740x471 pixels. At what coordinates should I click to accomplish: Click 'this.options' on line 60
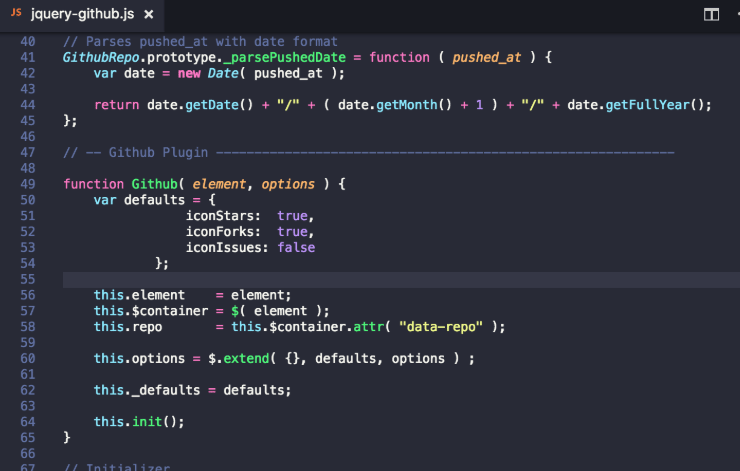tap(139, 359)
